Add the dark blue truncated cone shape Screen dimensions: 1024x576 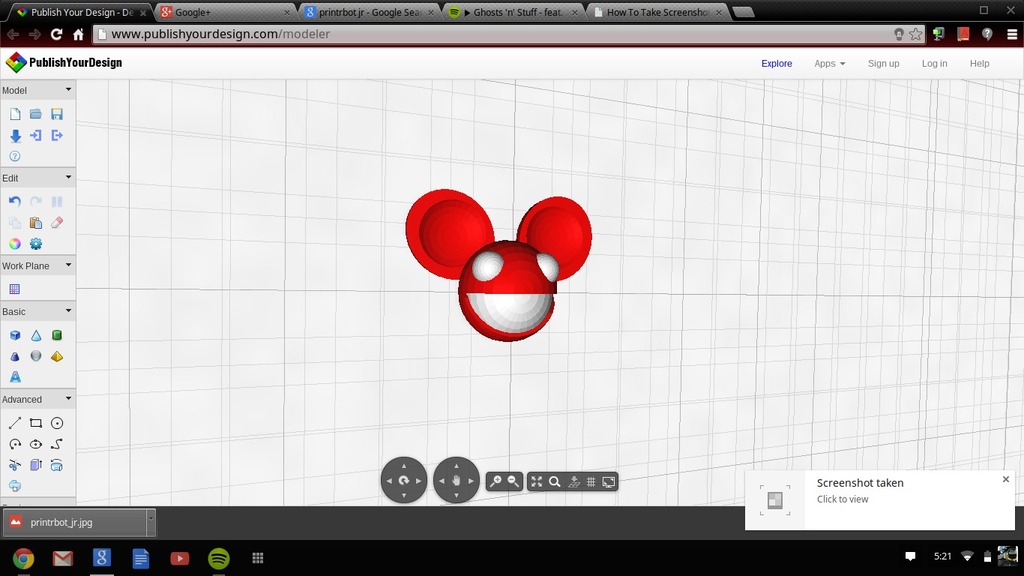click(x=15, y=357)
